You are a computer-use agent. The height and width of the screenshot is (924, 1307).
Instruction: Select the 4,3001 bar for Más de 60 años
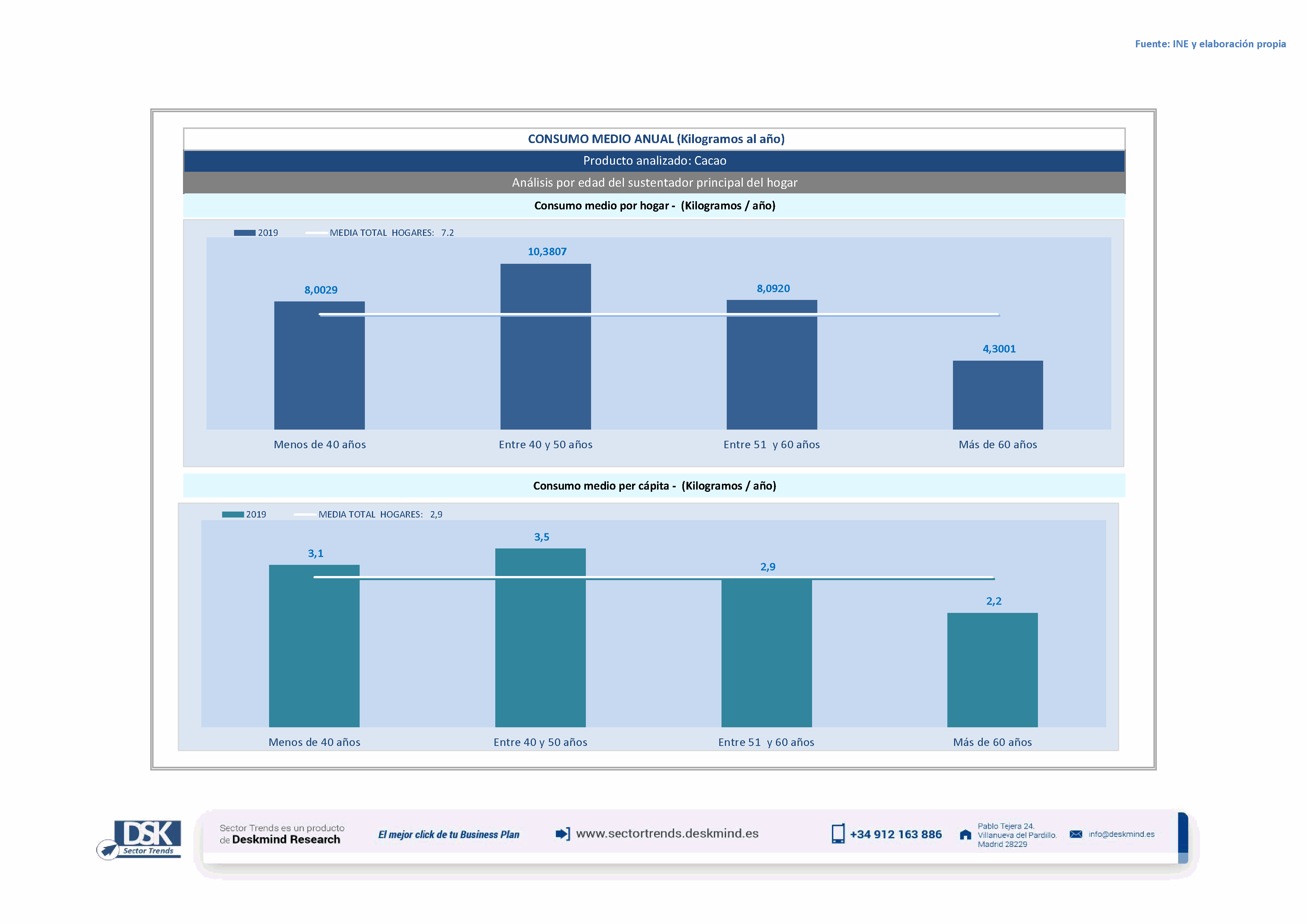pyautogui.click(x=997, y=395)
